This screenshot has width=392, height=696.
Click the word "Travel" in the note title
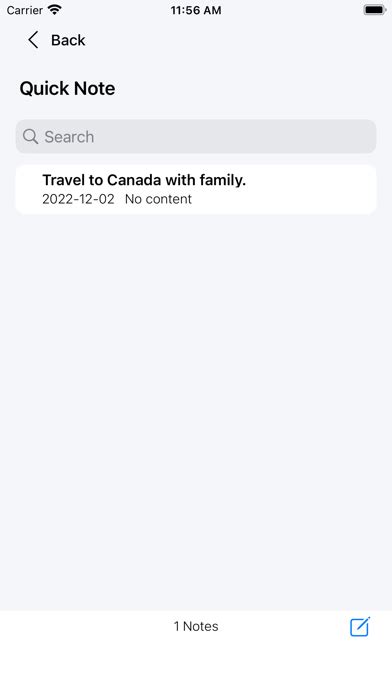pos(62,180)
